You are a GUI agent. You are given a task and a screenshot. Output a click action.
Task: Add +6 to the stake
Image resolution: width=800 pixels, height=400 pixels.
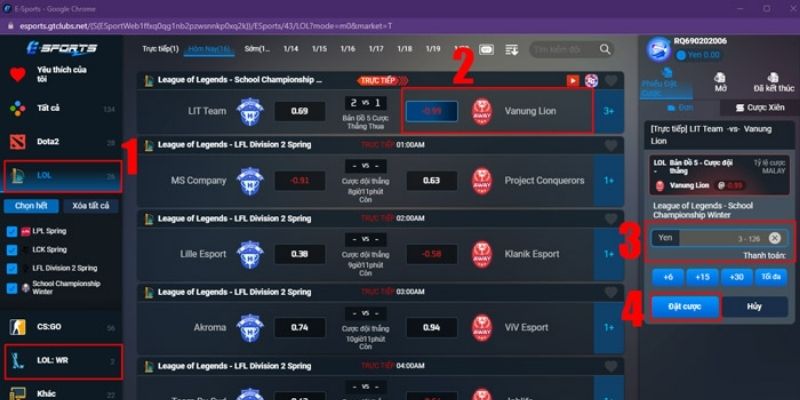tap(668, 278)
